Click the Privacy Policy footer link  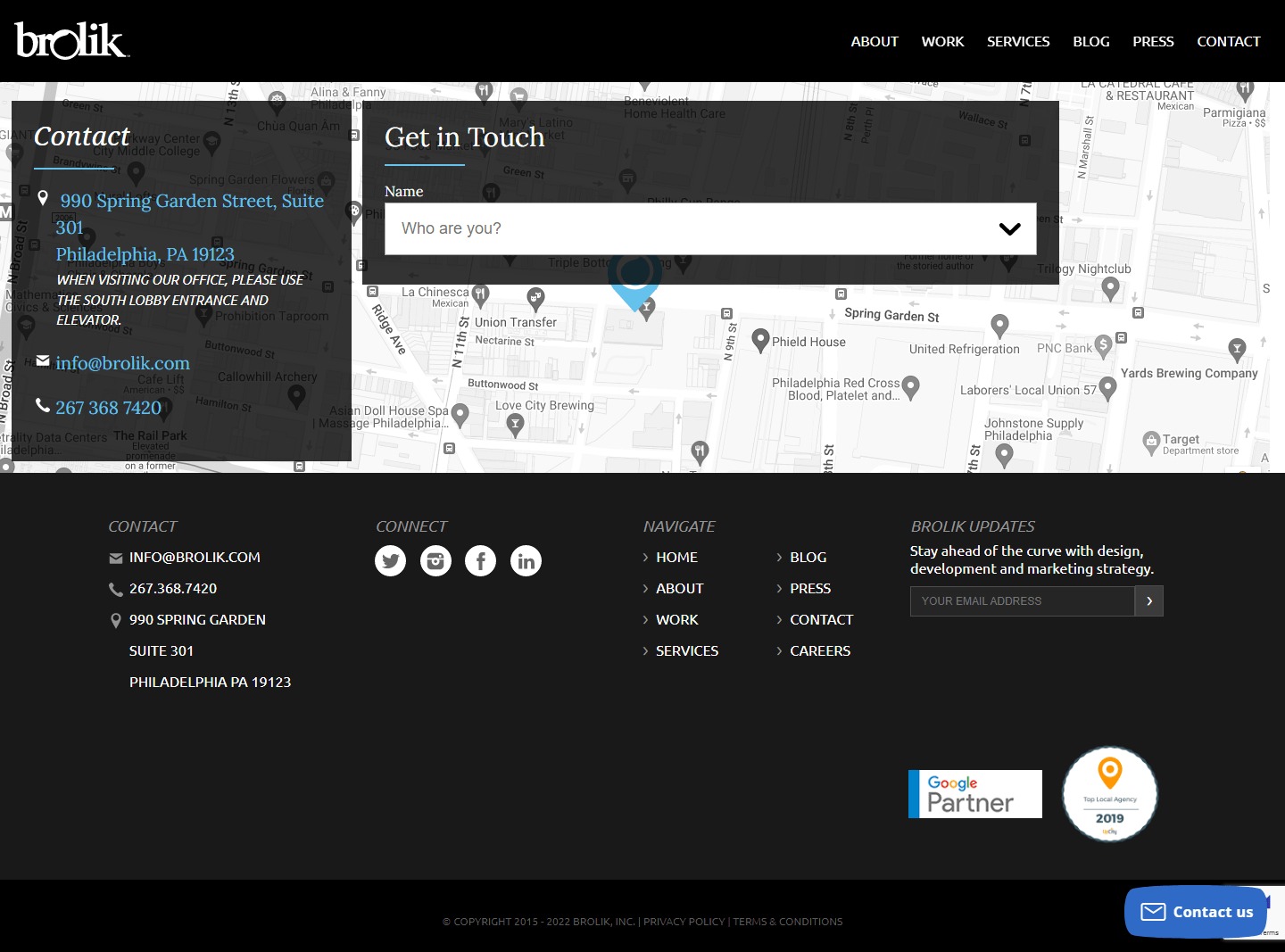(x=684, y=922)
